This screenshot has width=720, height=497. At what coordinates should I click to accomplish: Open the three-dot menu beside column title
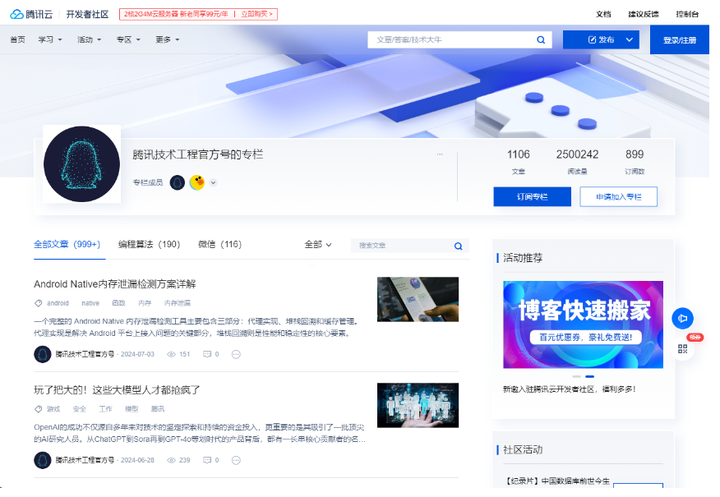click(x=440, y=154)
